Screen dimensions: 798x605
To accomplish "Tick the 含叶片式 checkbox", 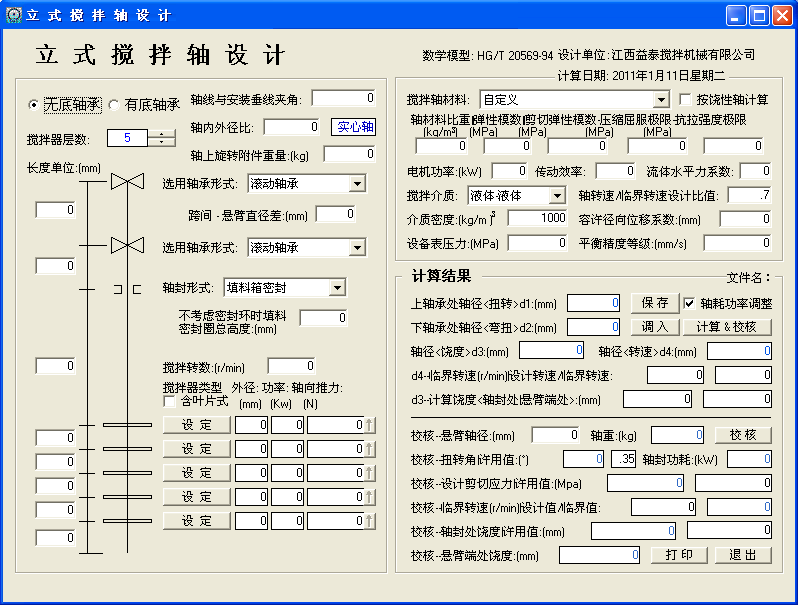I will tap(169, 401).
